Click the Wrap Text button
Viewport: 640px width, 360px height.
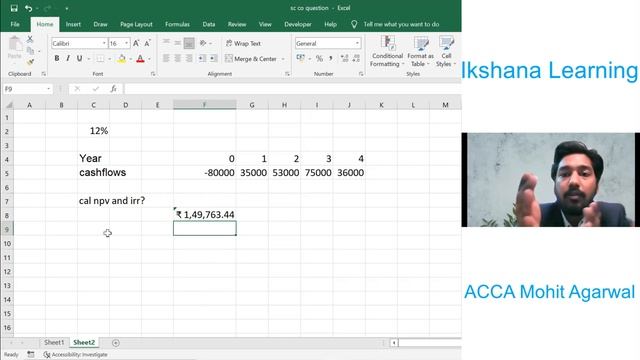pyautogui.click(x=243, y=43)
